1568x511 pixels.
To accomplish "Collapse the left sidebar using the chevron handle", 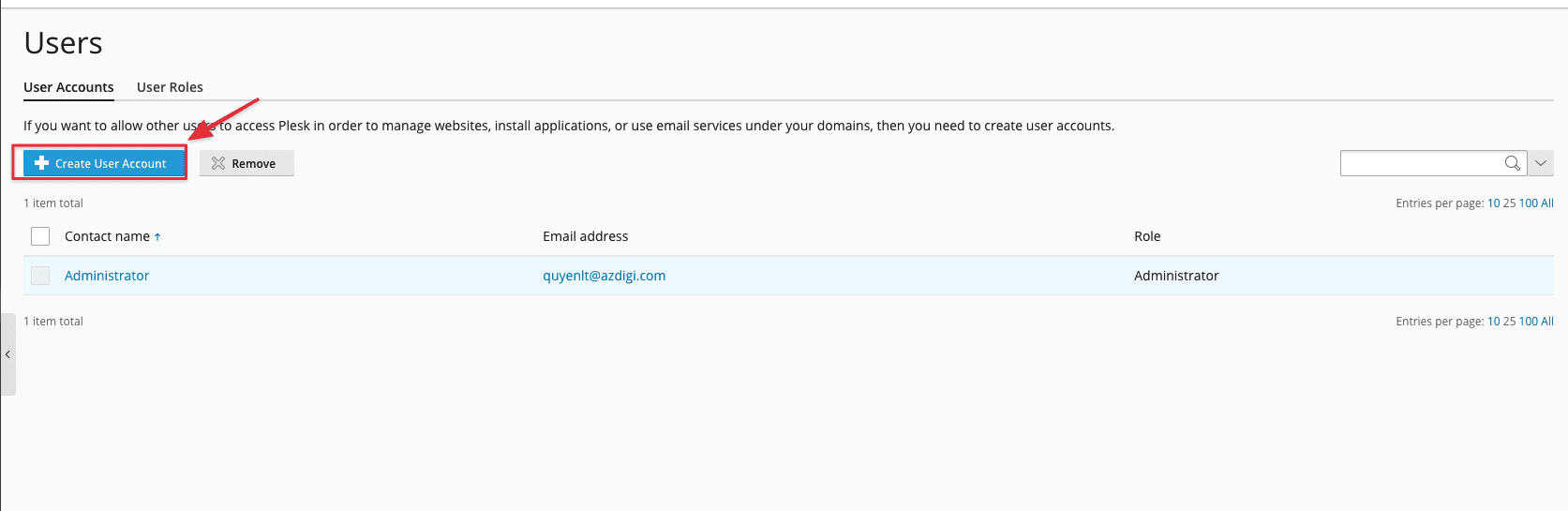I will 7,354.
